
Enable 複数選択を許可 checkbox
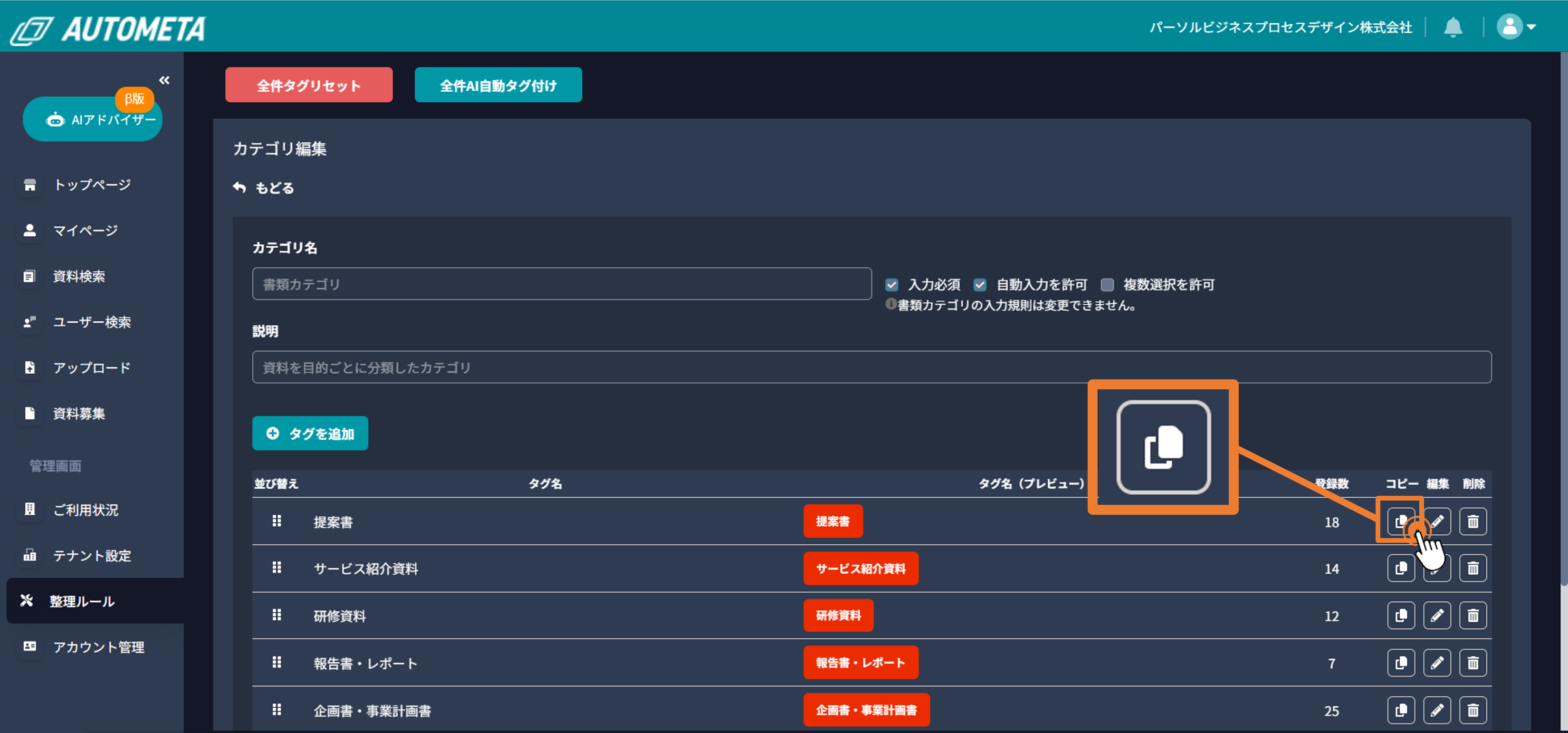tap(1107, 285)
